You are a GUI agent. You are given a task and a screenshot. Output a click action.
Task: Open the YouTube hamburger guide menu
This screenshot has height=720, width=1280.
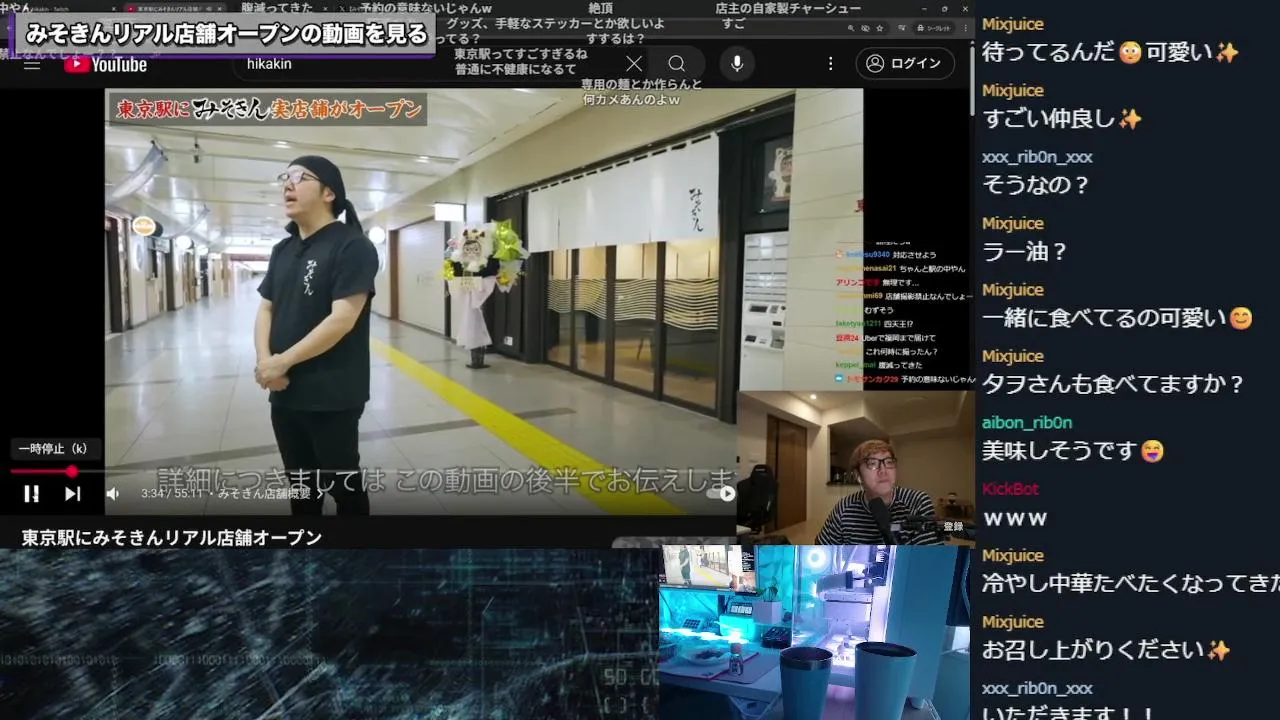(x=32, y=64)
